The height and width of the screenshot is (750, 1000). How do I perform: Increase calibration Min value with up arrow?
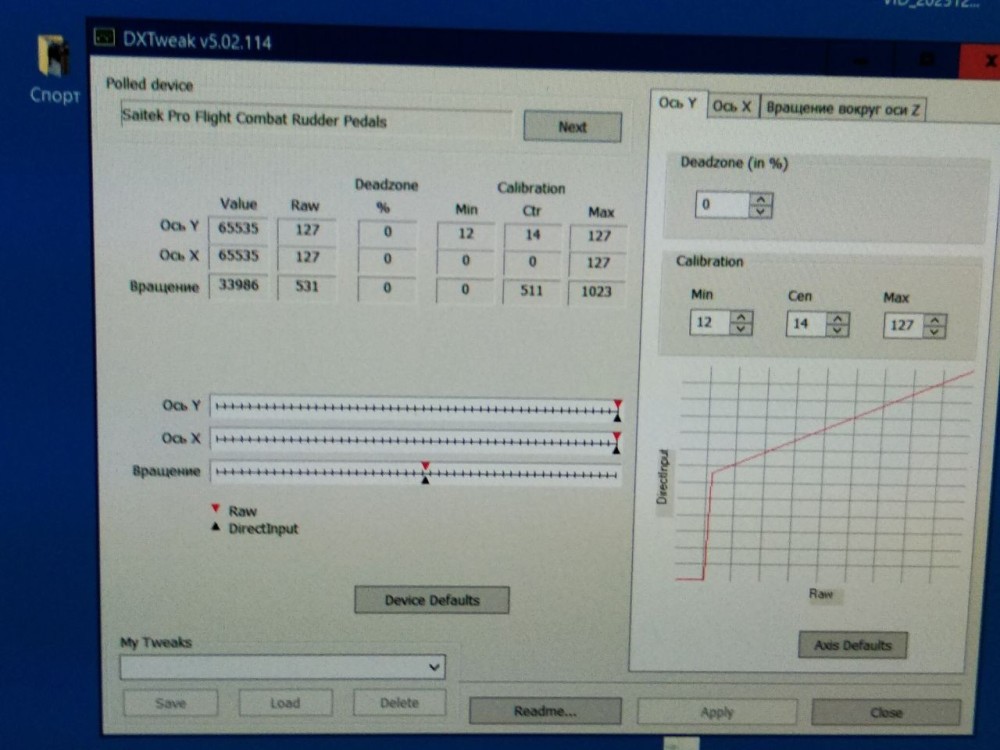[x=741, y=317]
